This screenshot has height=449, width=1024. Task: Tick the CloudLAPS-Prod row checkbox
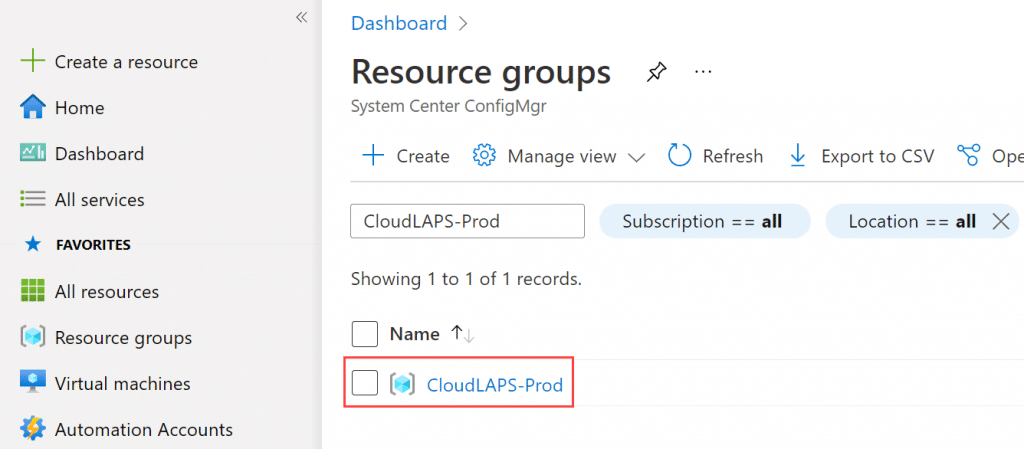[364, 382]
